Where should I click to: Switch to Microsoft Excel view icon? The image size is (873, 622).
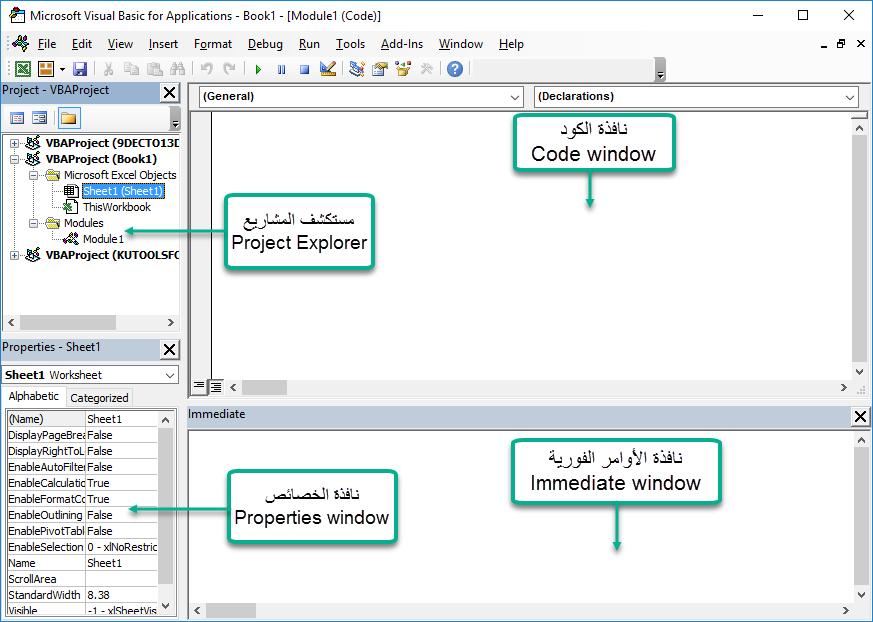click(x=23, y=69)
